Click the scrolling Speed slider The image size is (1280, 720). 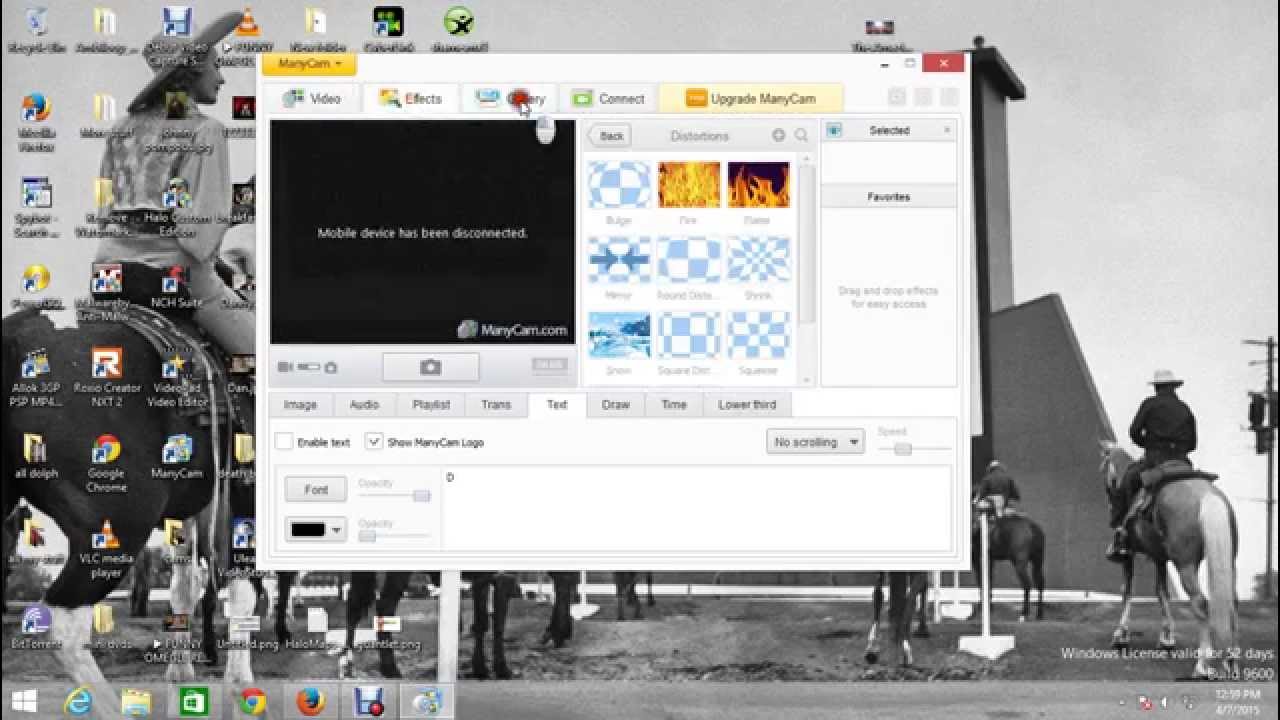pos(915,449)
